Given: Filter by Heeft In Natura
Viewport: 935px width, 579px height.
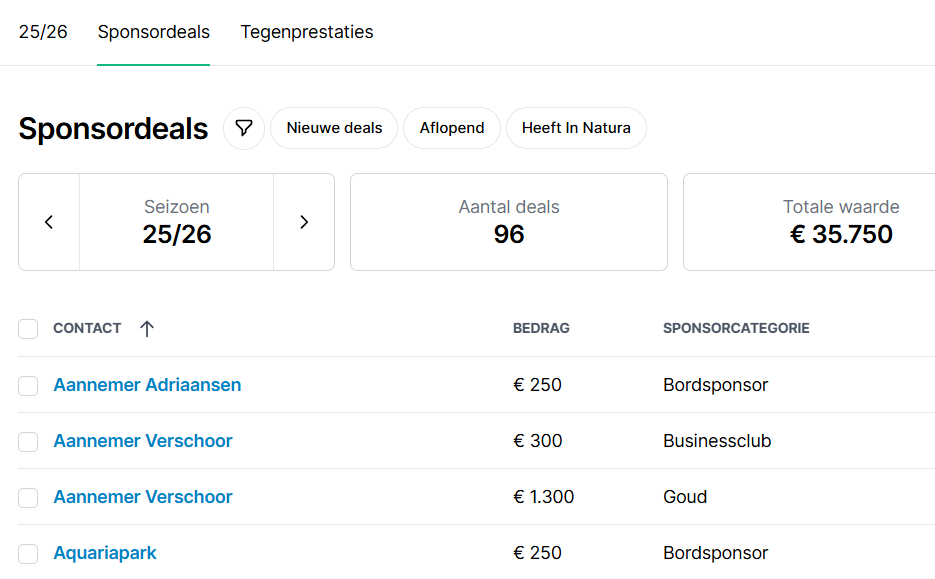Looking at the screenshot, I should click(576, 128).
